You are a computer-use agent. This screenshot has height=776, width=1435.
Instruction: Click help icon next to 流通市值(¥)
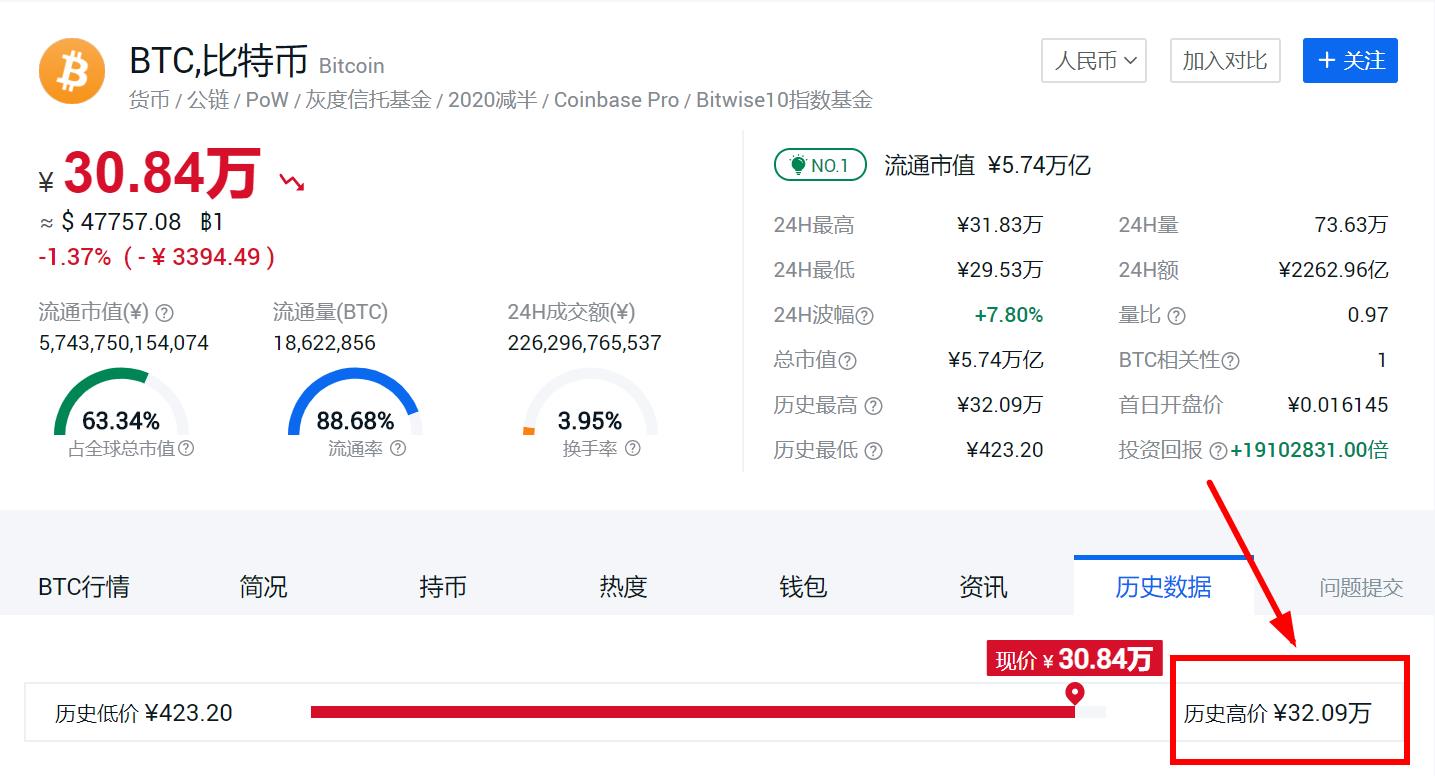[x=165, y=313]
